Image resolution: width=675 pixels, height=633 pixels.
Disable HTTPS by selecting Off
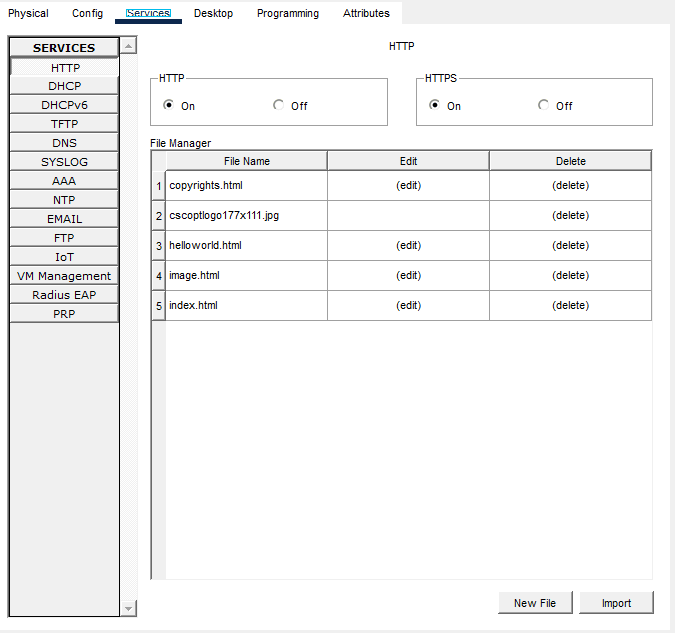click(543, 105)
